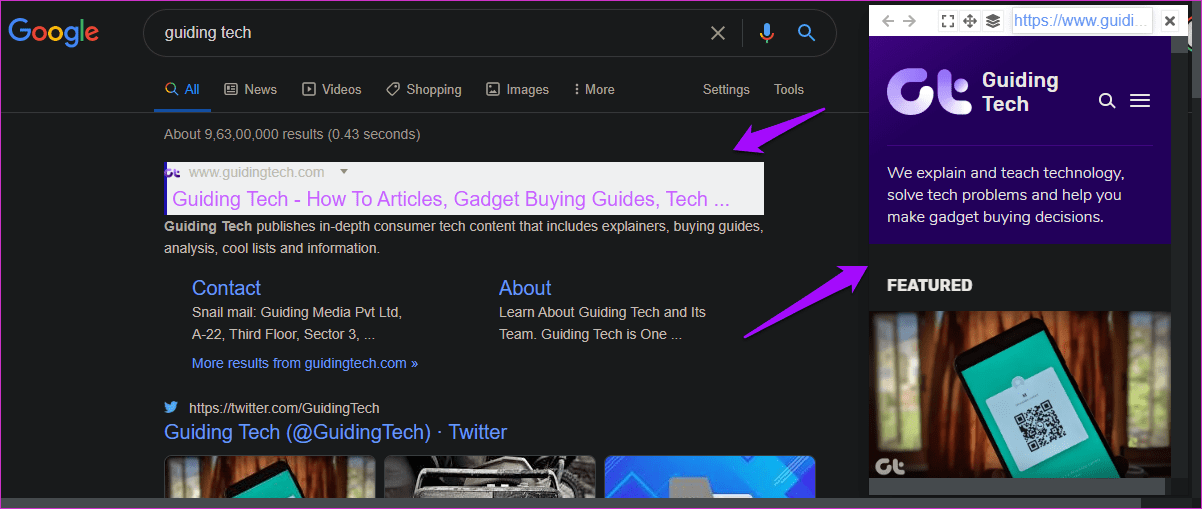
Task: Click the move icon in preview panel
Action: coord(970,21)
